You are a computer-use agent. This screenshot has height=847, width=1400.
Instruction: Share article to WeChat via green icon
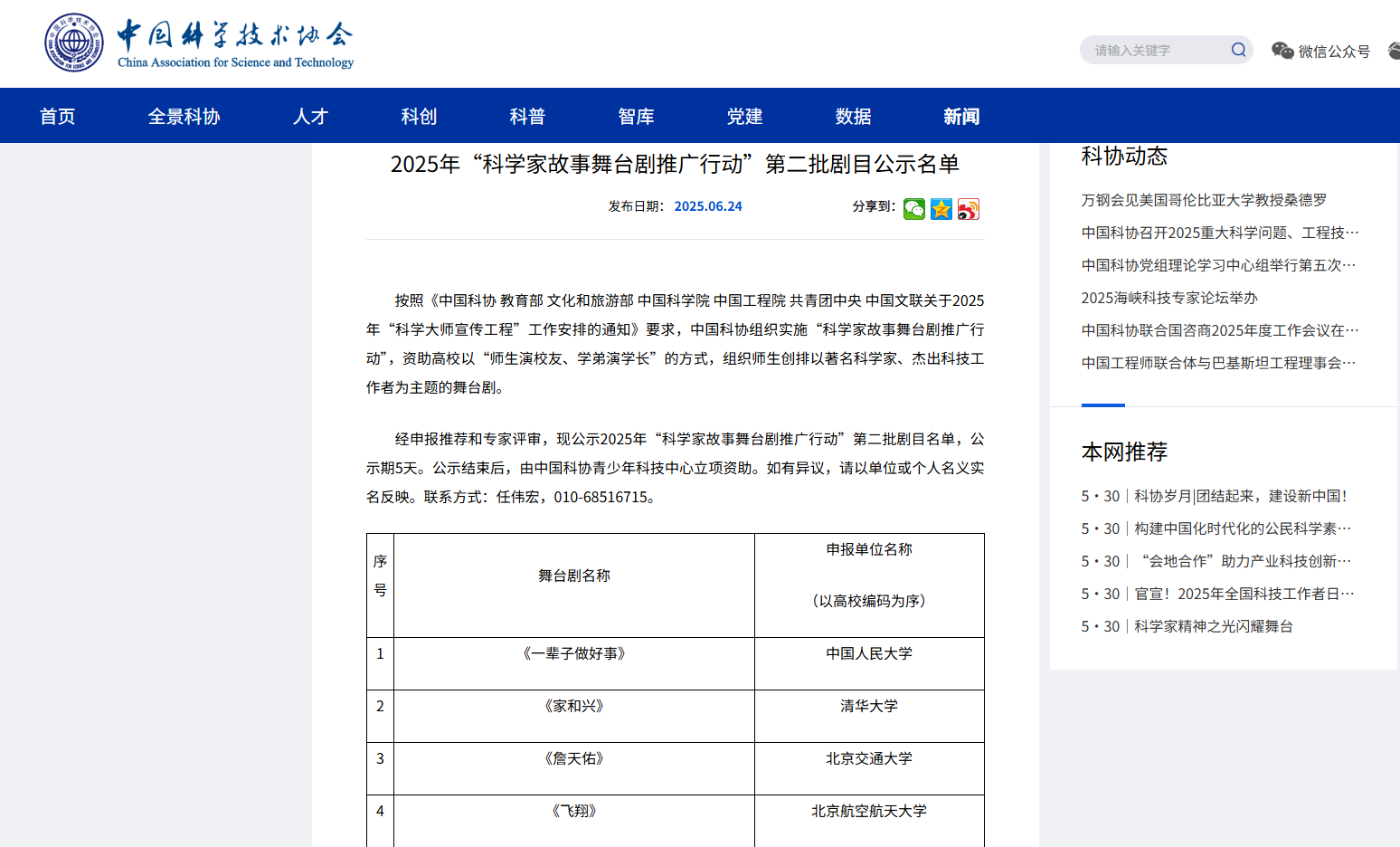913,209
